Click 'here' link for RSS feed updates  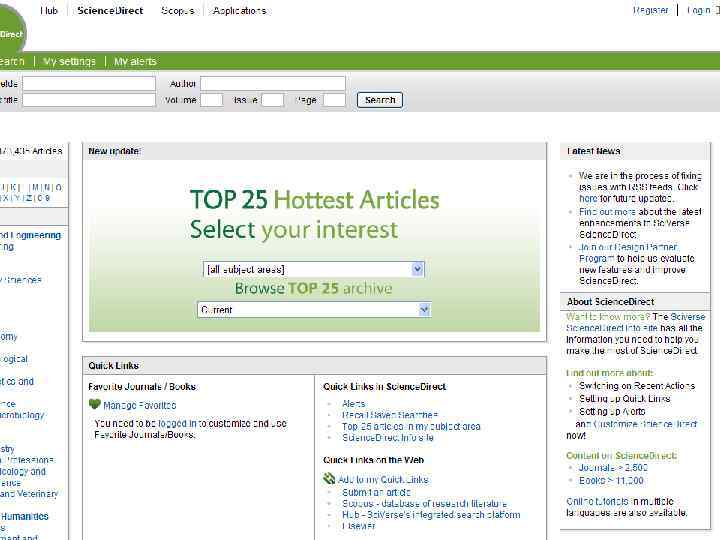pyautogui.click(x=588, y=198)
